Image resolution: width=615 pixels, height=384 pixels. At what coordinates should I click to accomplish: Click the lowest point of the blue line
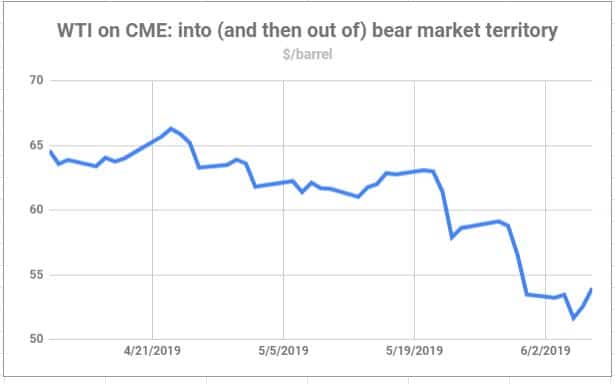pos(574,318)
